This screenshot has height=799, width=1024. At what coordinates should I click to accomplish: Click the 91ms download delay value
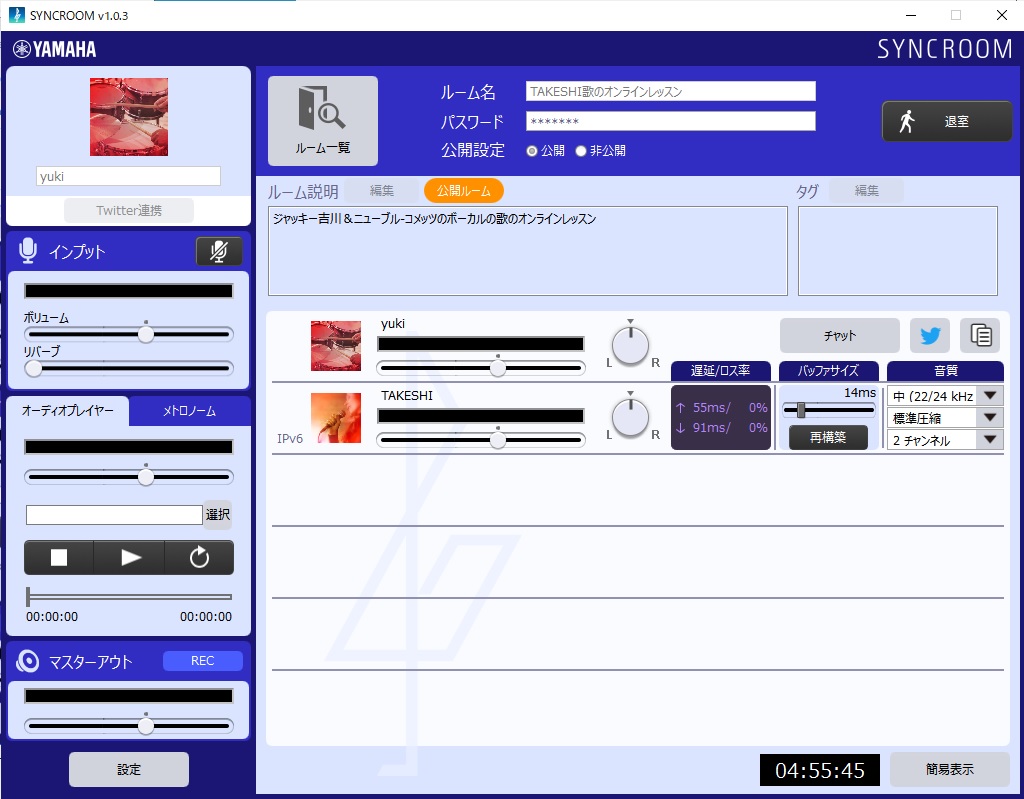tap(711, 428)
